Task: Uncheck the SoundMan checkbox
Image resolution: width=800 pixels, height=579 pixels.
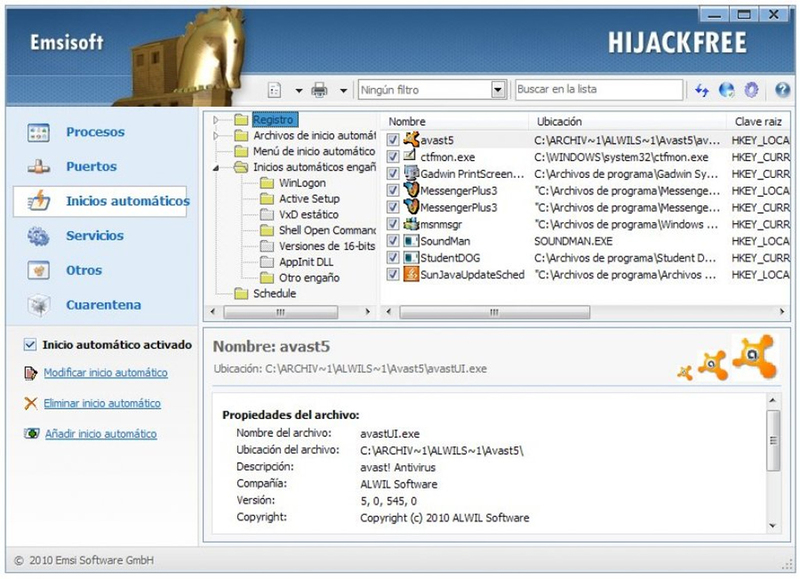Action: (393, 241)
